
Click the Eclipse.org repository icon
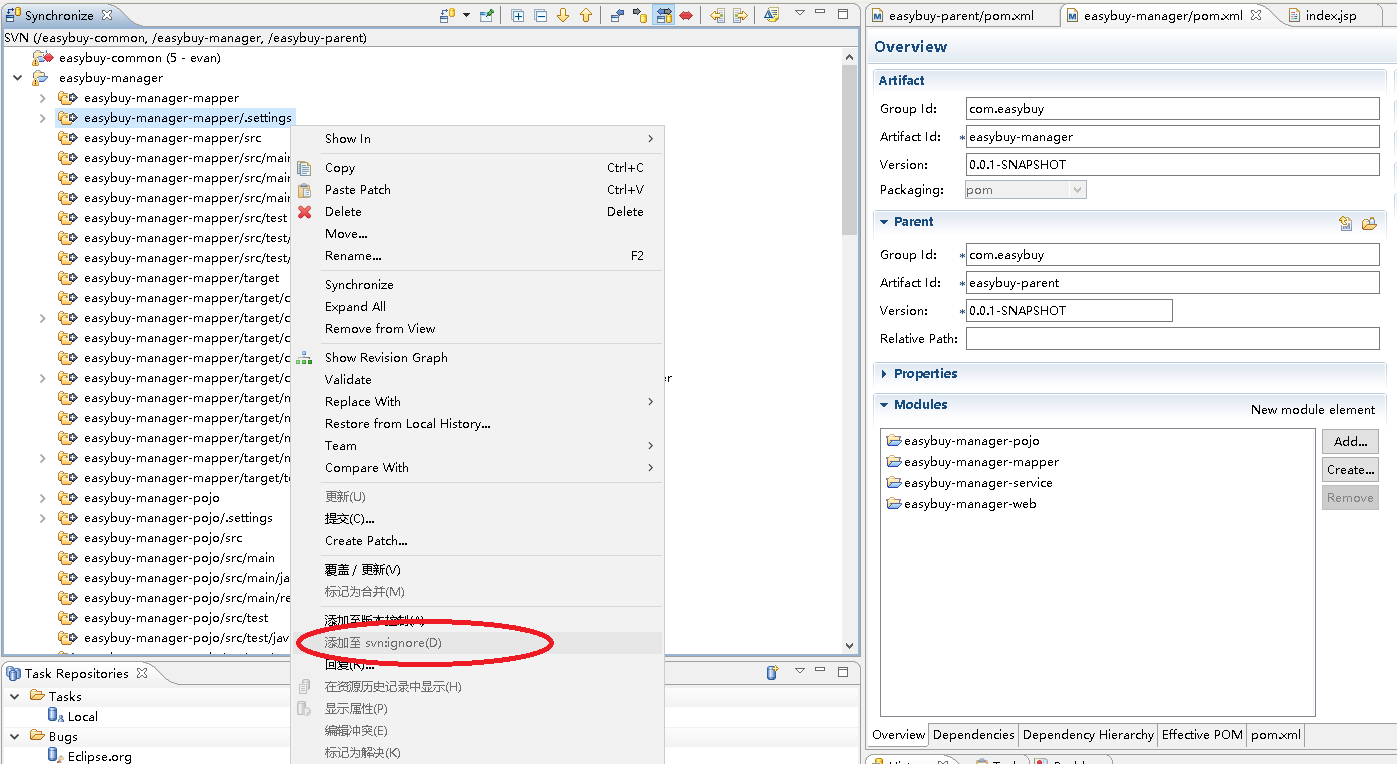tap(57, 756)
